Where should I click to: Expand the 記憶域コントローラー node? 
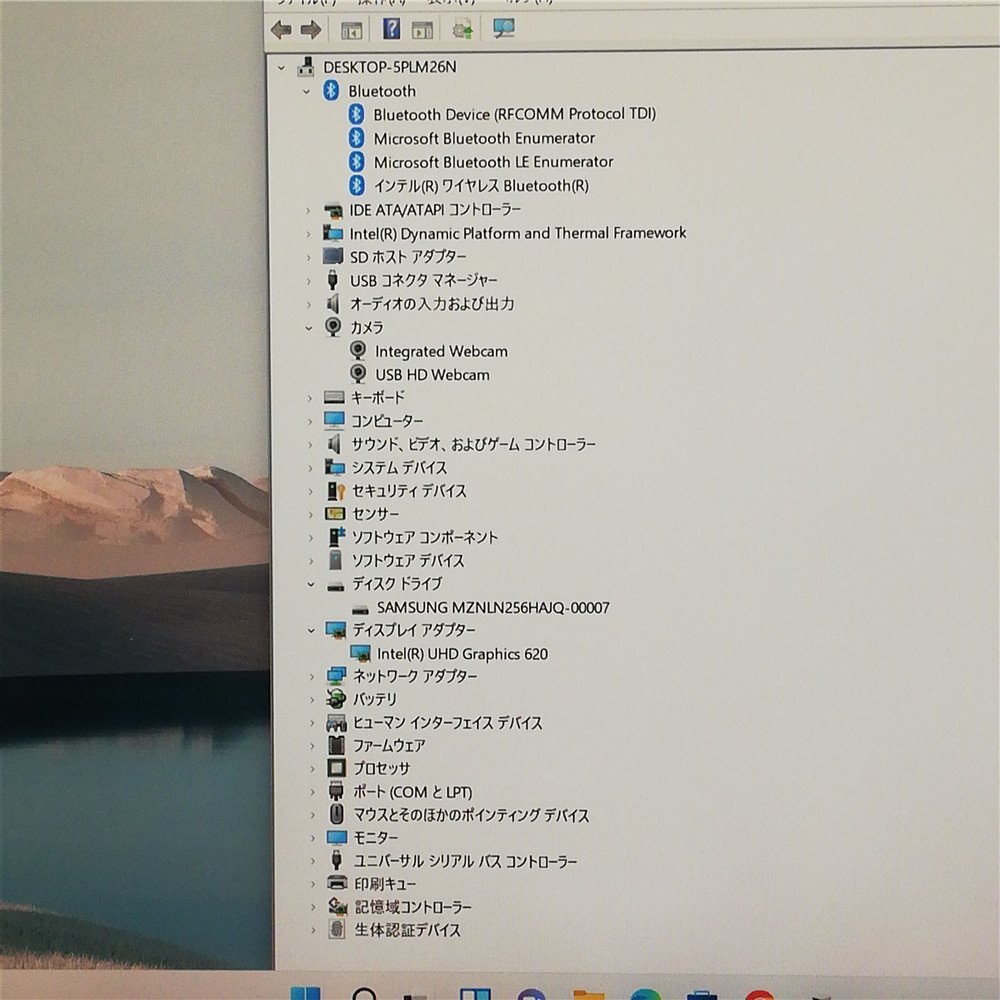pos(312,908)
